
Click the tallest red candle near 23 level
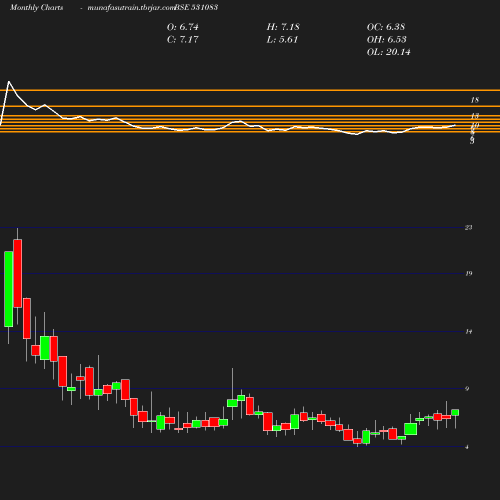[x=18, y=273]
